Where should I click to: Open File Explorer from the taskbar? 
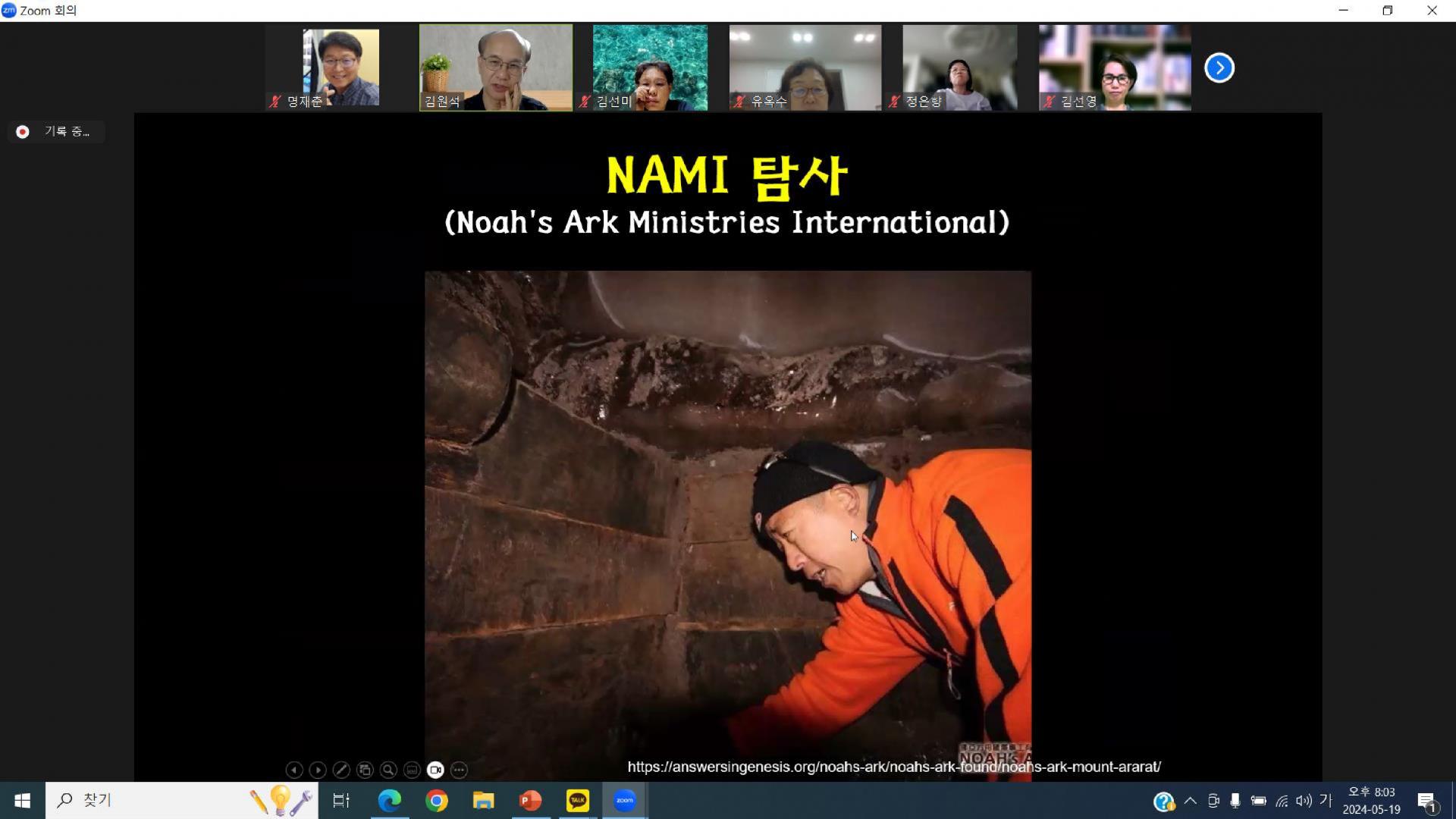pos(484,800)
